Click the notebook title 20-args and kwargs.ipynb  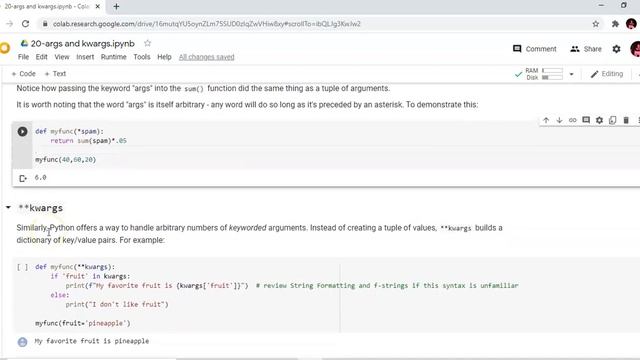pyautogui.click(x=82, y=43)
